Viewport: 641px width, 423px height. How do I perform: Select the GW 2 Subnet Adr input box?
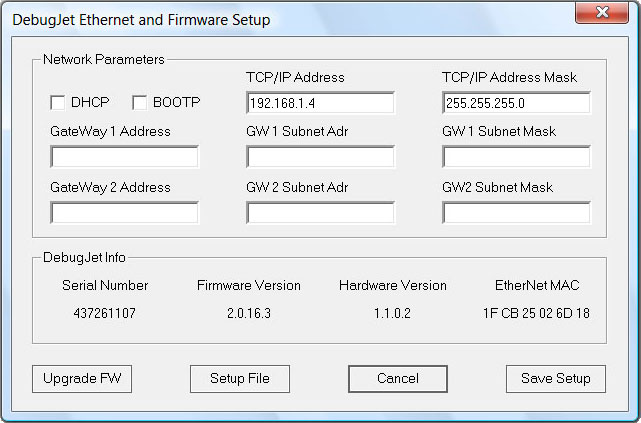click(320, 213)
